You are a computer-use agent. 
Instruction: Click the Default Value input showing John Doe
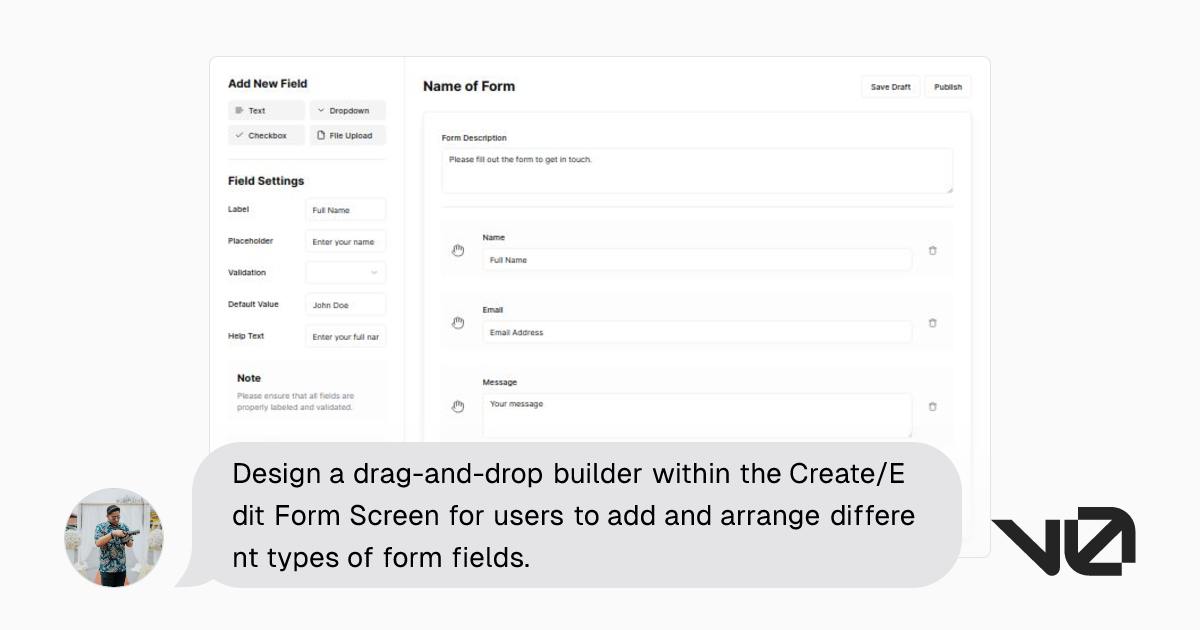pyautogui.click(x=345, y=304)
